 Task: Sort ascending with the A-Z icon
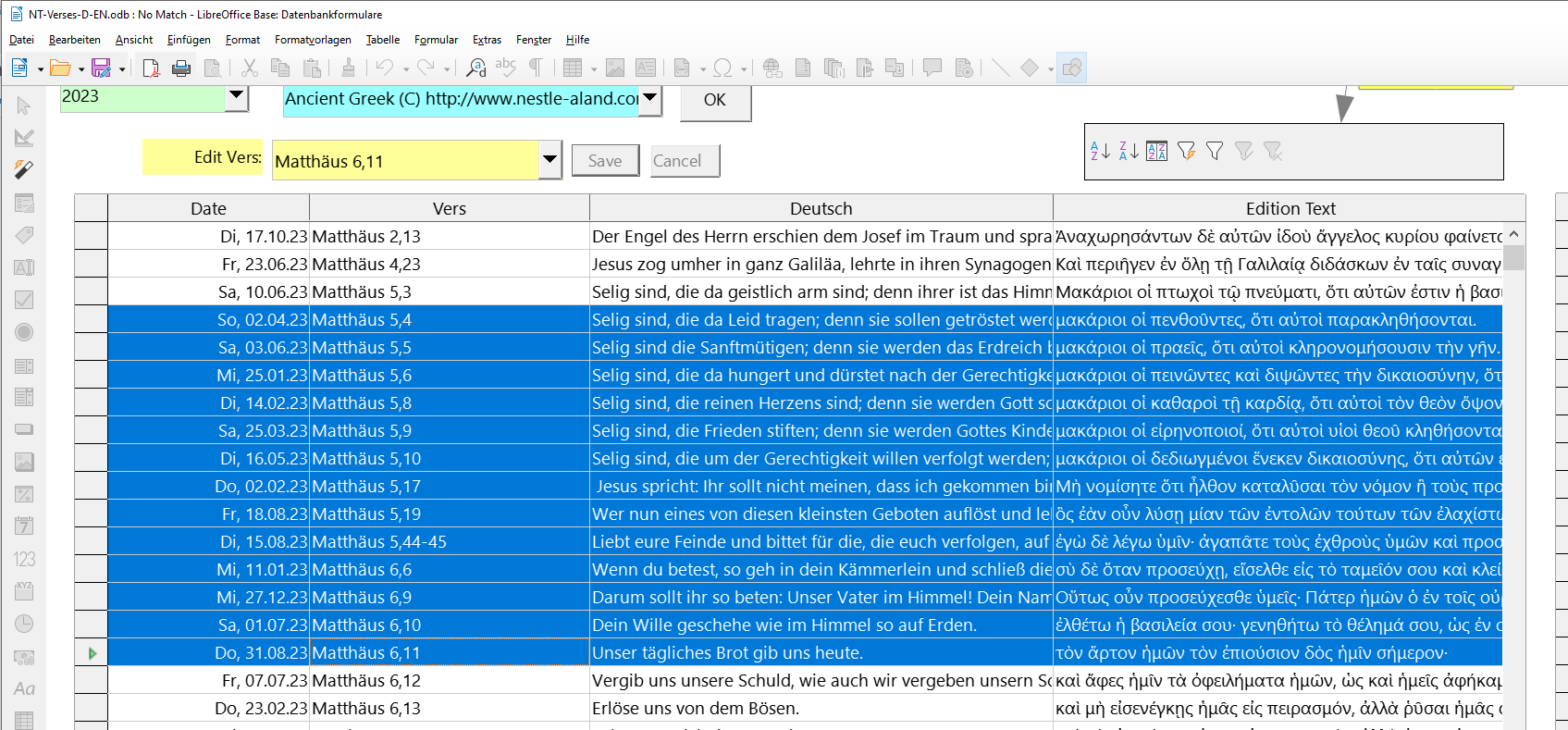(x=1100, y=151)
